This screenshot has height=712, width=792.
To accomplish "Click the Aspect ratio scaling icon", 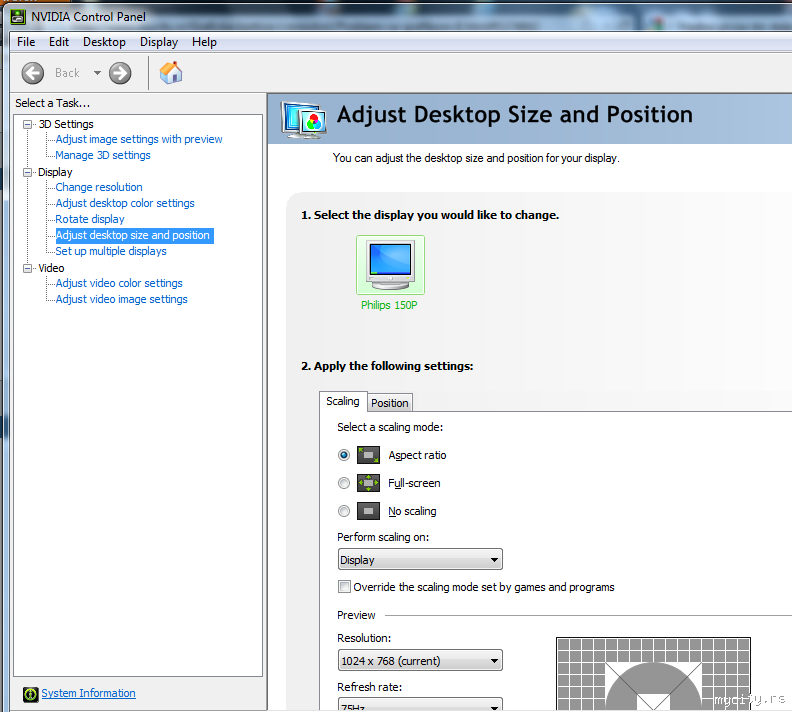I will pyautogui.click(x=368, y=455).
